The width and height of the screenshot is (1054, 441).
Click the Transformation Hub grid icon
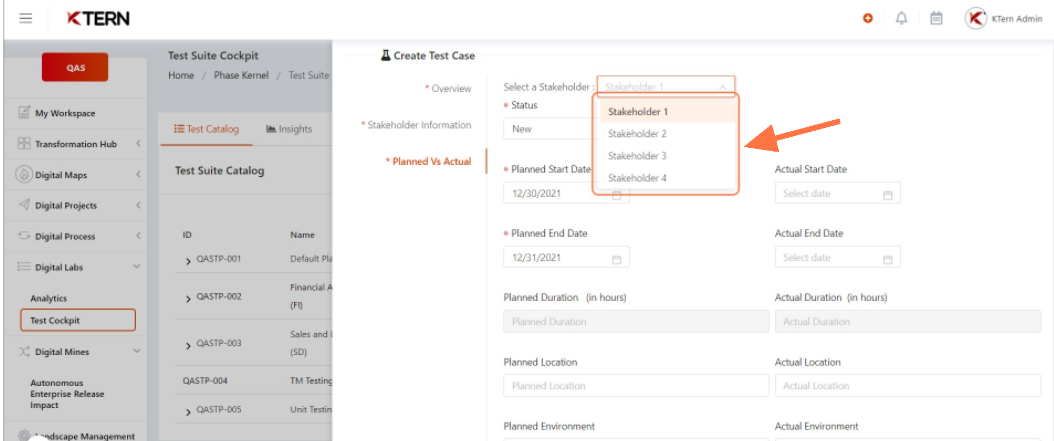[24, 144]
